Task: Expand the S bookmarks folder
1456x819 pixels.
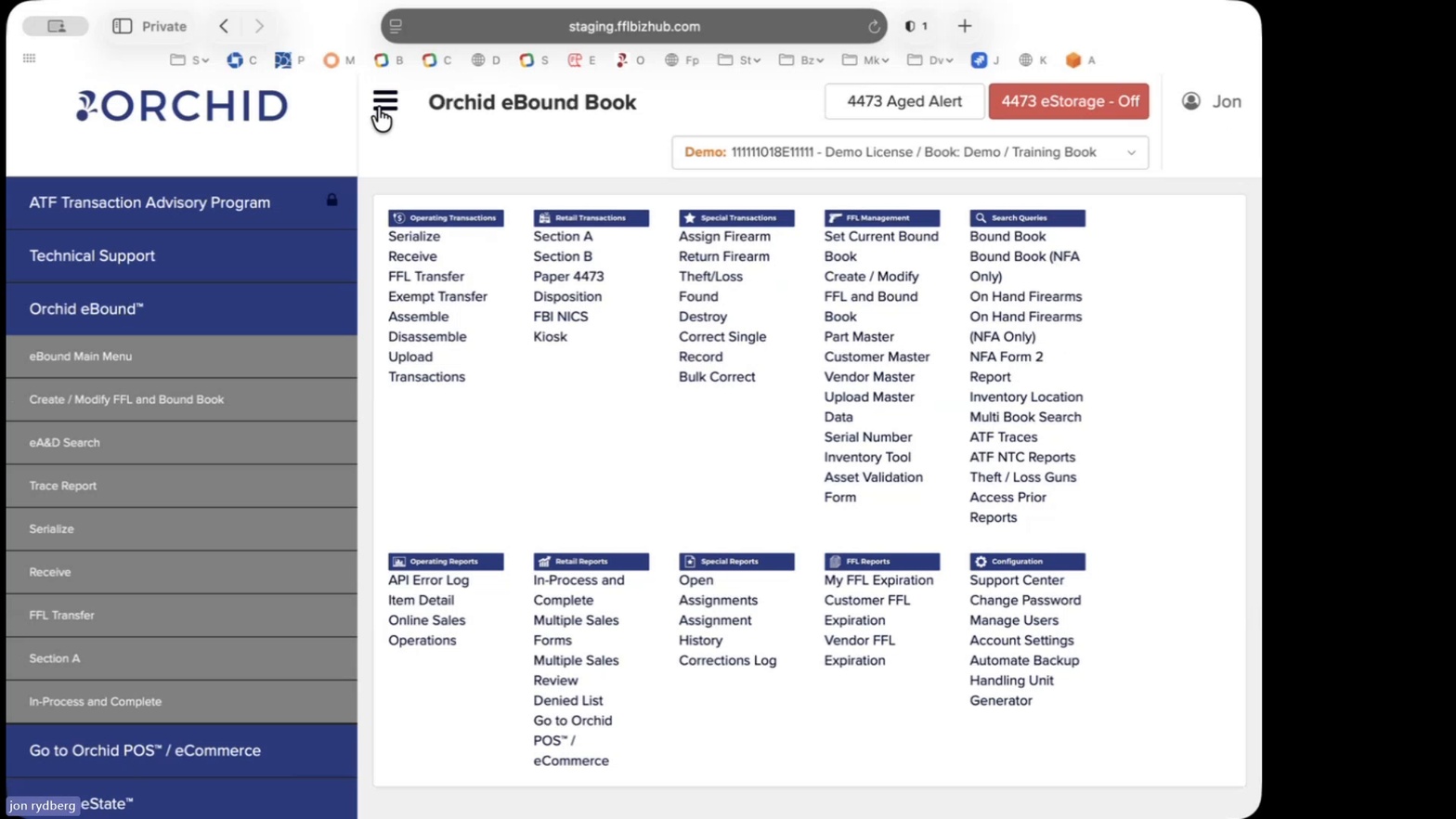Action: [x=189, y=59]
